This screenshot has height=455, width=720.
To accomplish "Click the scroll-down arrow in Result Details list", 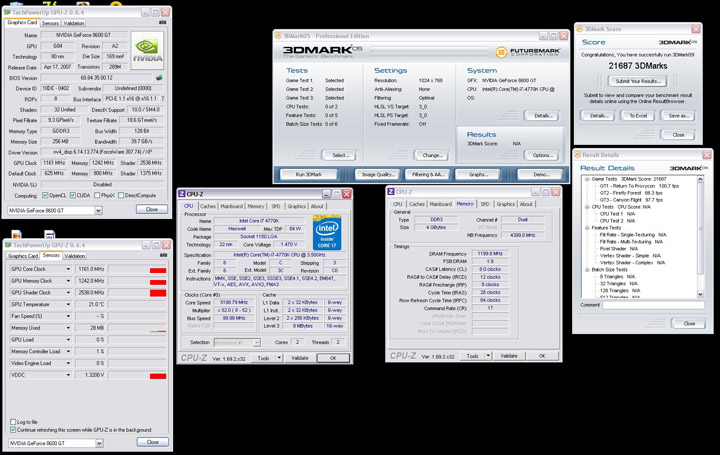I will 700,294.
